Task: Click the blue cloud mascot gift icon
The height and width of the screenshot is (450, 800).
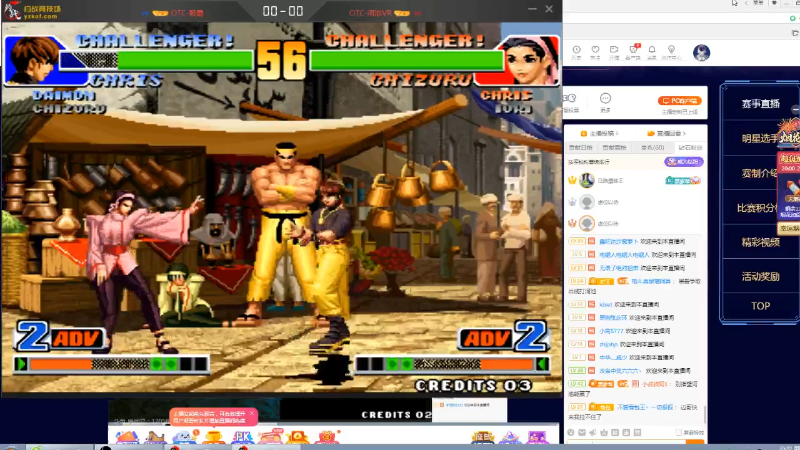Action: (x=185, y=437)
